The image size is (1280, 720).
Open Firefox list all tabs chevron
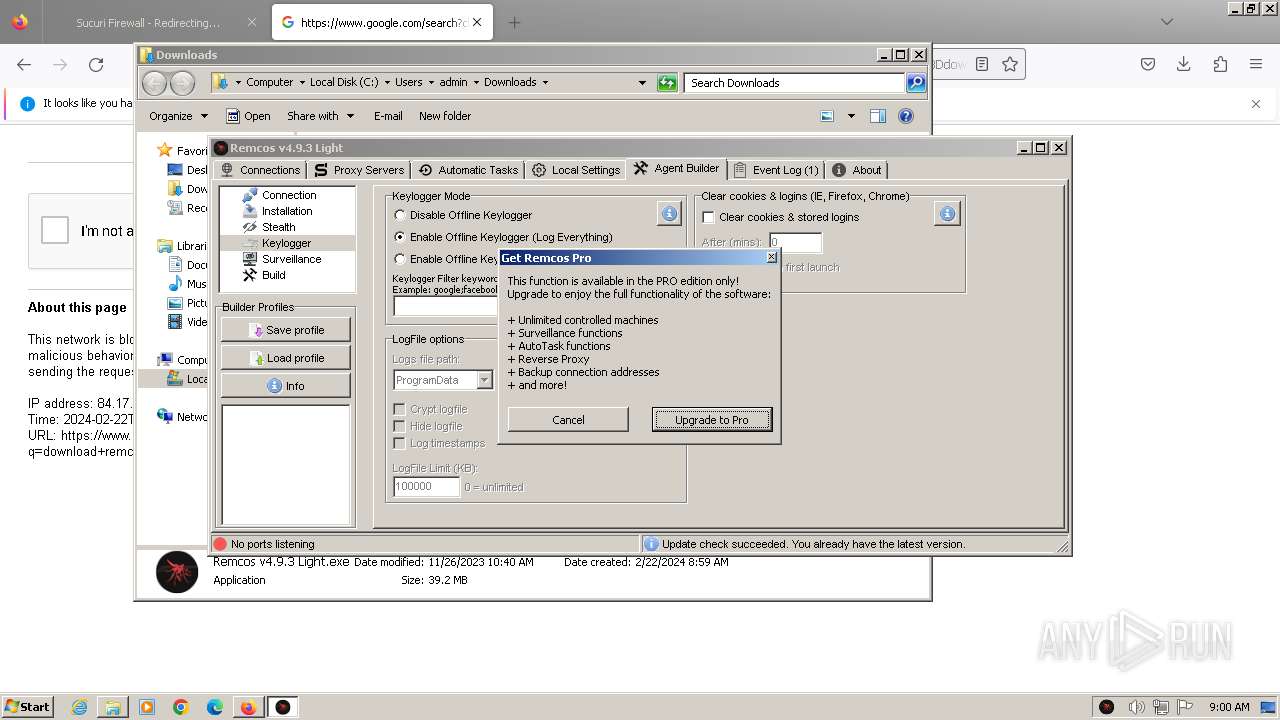pyautogui.click(x=1166, y=22)
